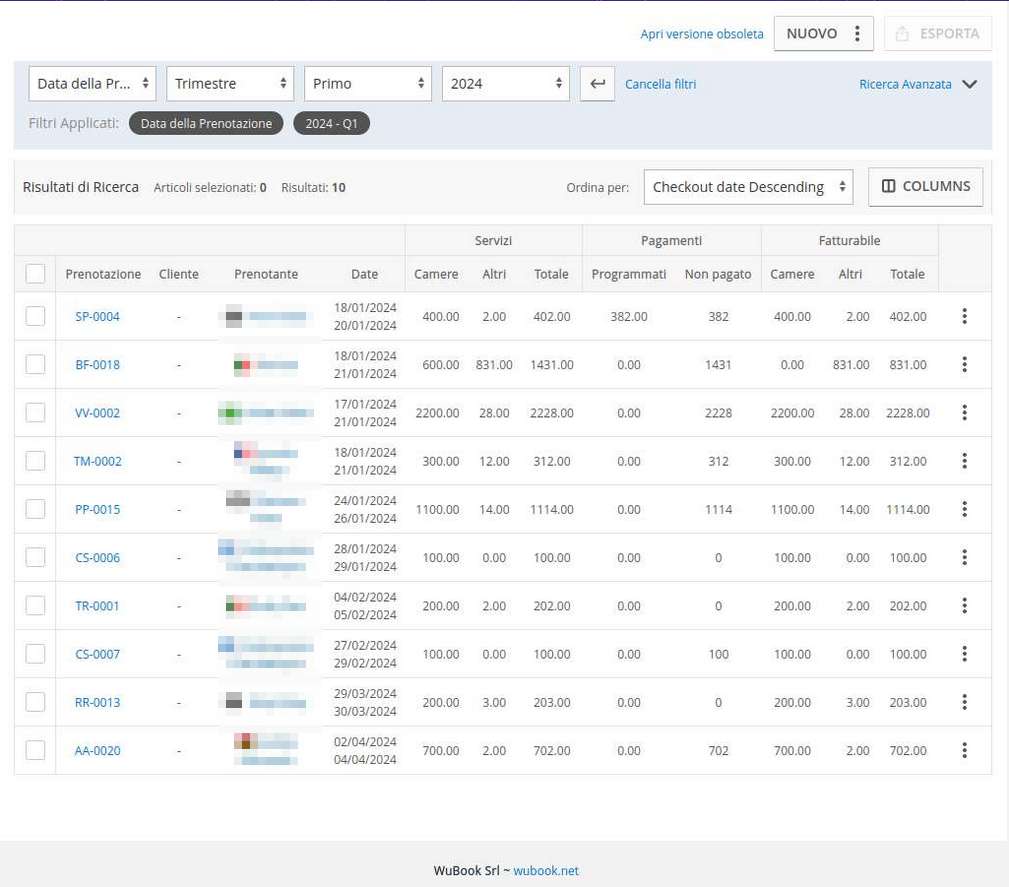Select the checkbox for booking TM-0002
Image resolution: width=1009 pixels, height=887 pixels.
(35, 461)
